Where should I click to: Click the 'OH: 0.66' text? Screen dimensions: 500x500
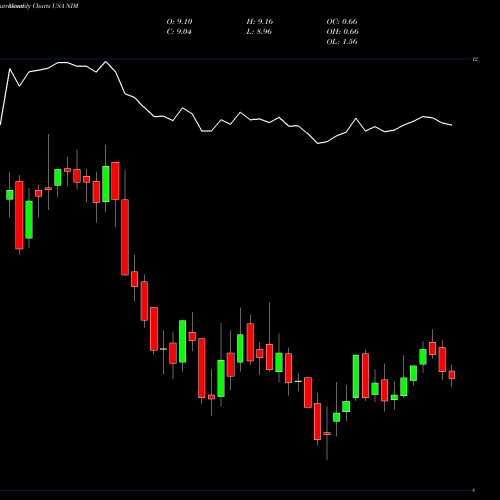tap(342, 32)
